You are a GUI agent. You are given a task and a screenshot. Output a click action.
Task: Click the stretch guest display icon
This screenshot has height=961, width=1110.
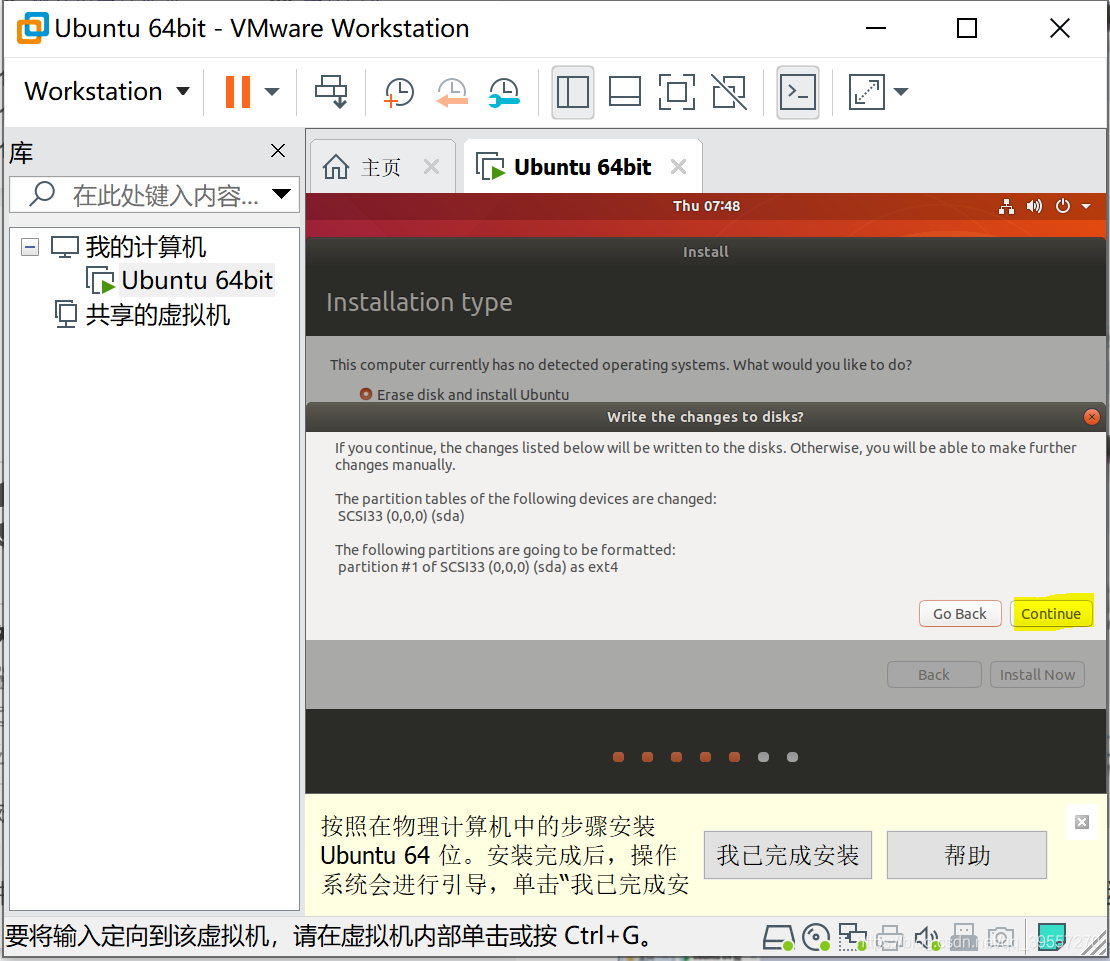pos(866,92)
